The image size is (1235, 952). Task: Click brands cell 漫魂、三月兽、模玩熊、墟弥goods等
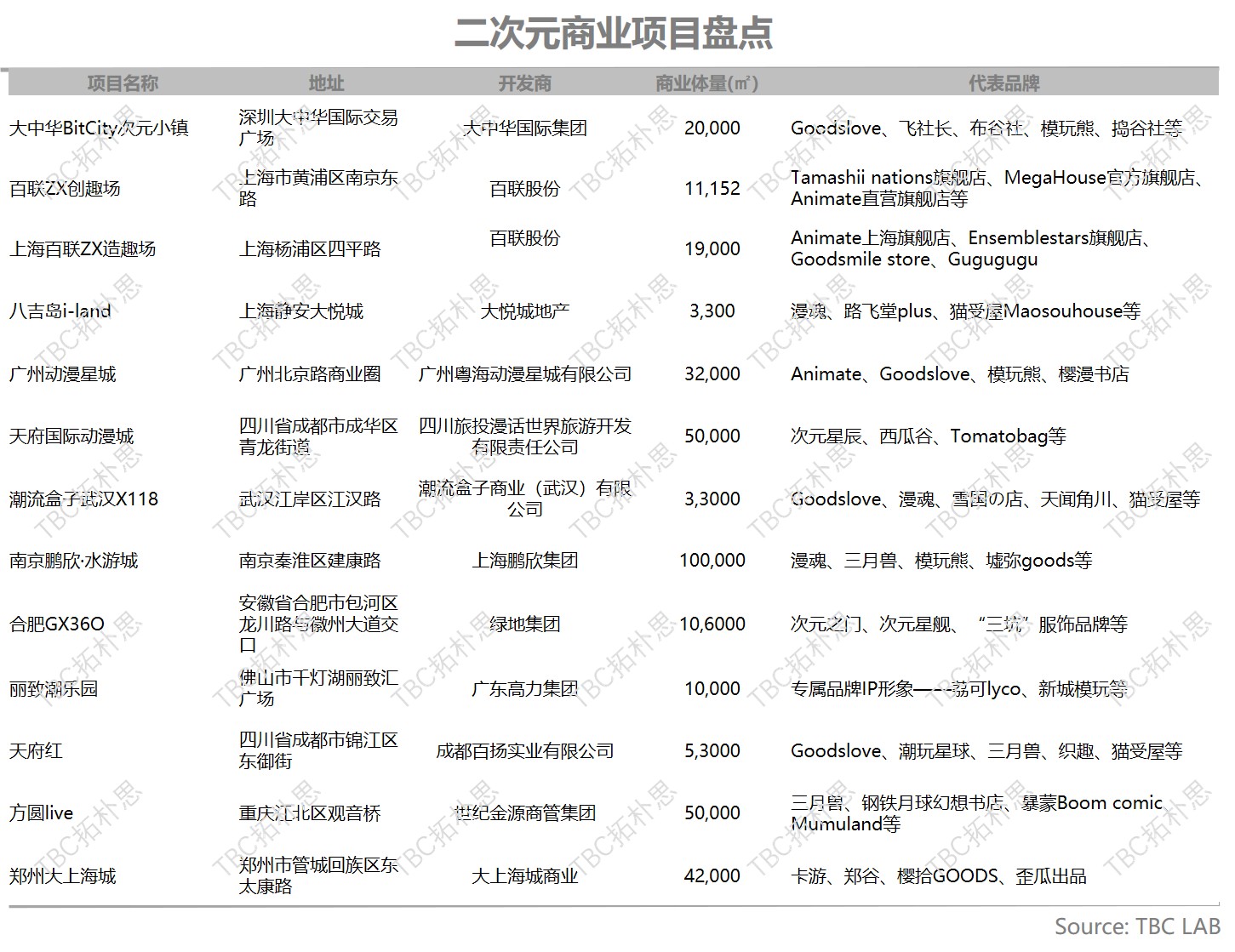[x=941, y=561]
